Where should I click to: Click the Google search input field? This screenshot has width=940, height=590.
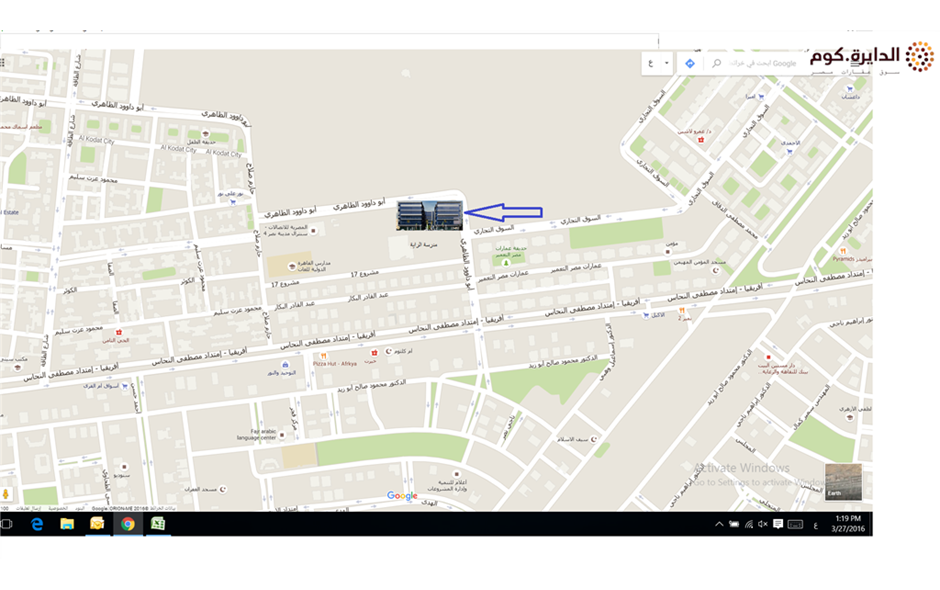[x=765, y=63]
